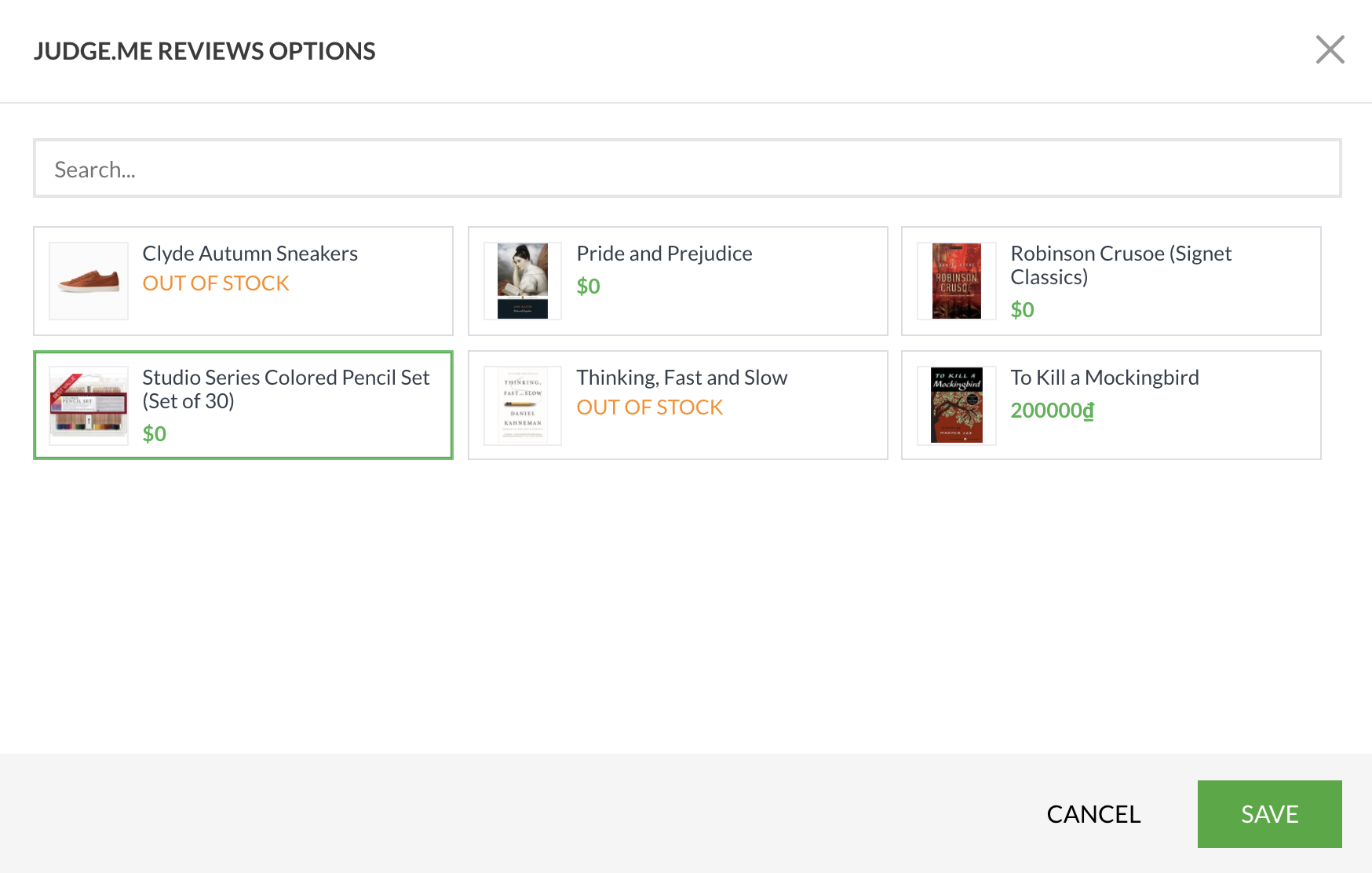Click the colored pencil set thumbnail
The width and height of the screenshot is (1372, 873).
point(89,405)
